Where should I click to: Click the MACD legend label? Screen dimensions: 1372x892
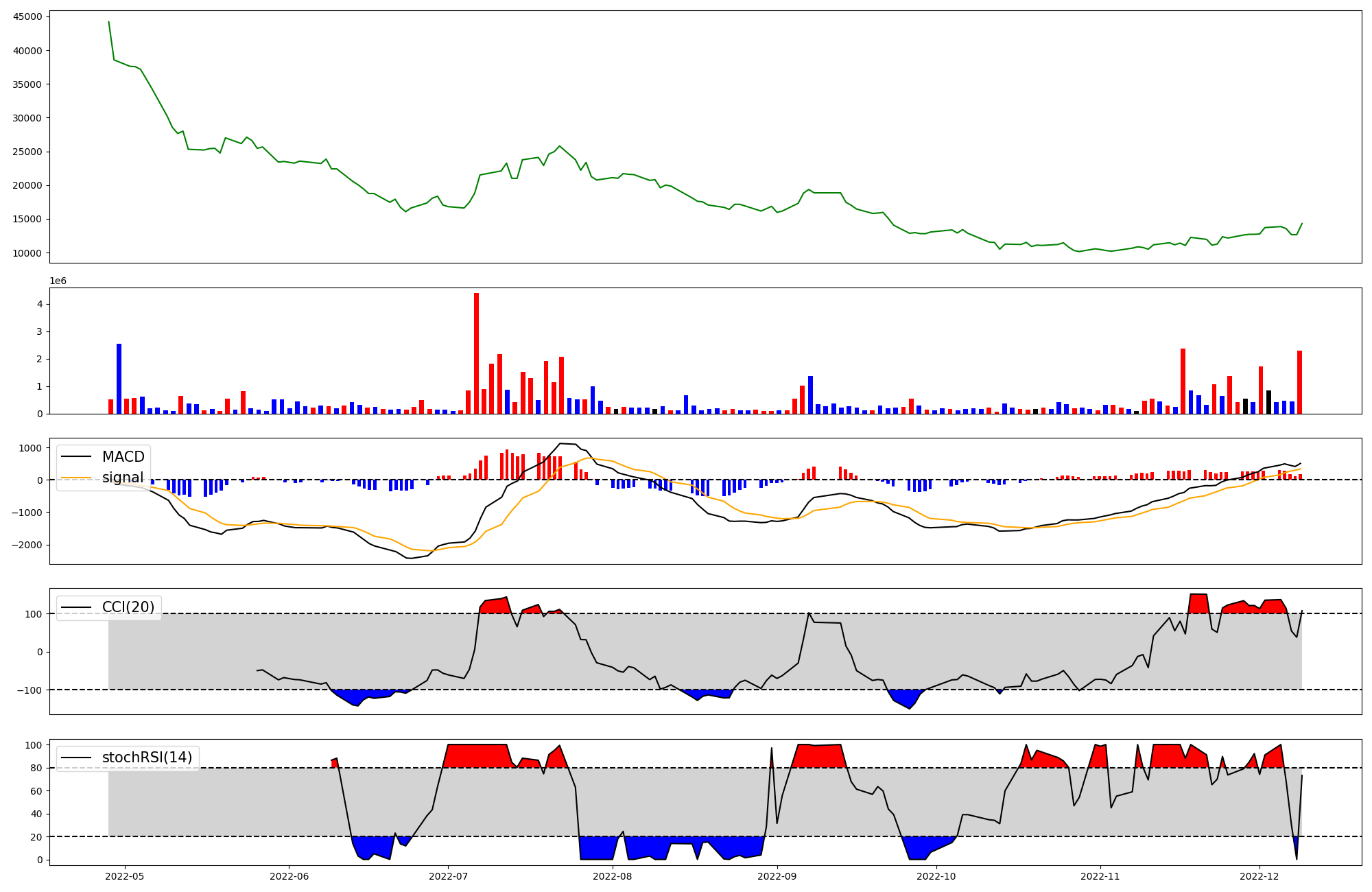(x=123, y=457)
